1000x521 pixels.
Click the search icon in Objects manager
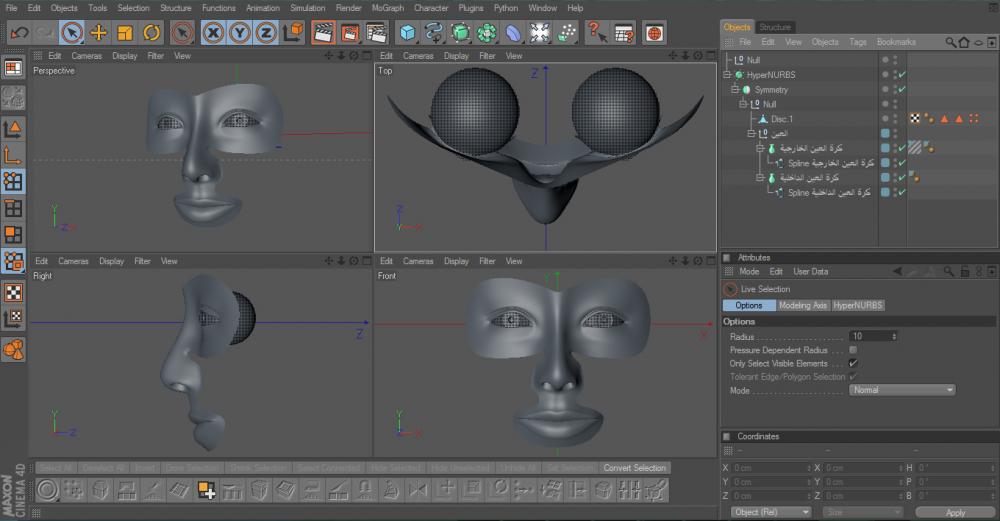pyautogui.click(x=950, y=43)
